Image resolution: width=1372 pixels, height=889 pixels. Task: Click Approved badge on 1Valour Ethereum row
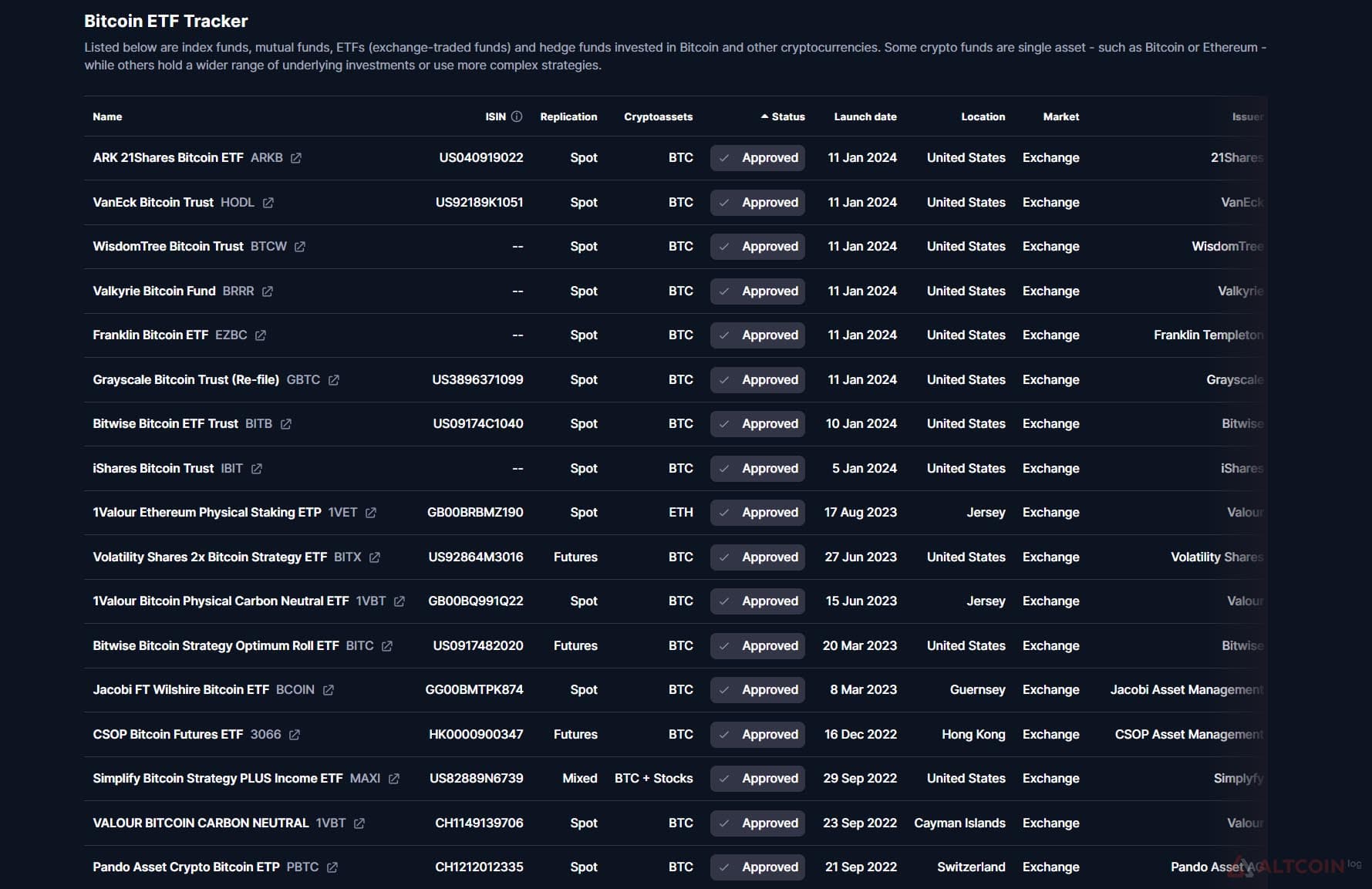(x=757, y=513)
